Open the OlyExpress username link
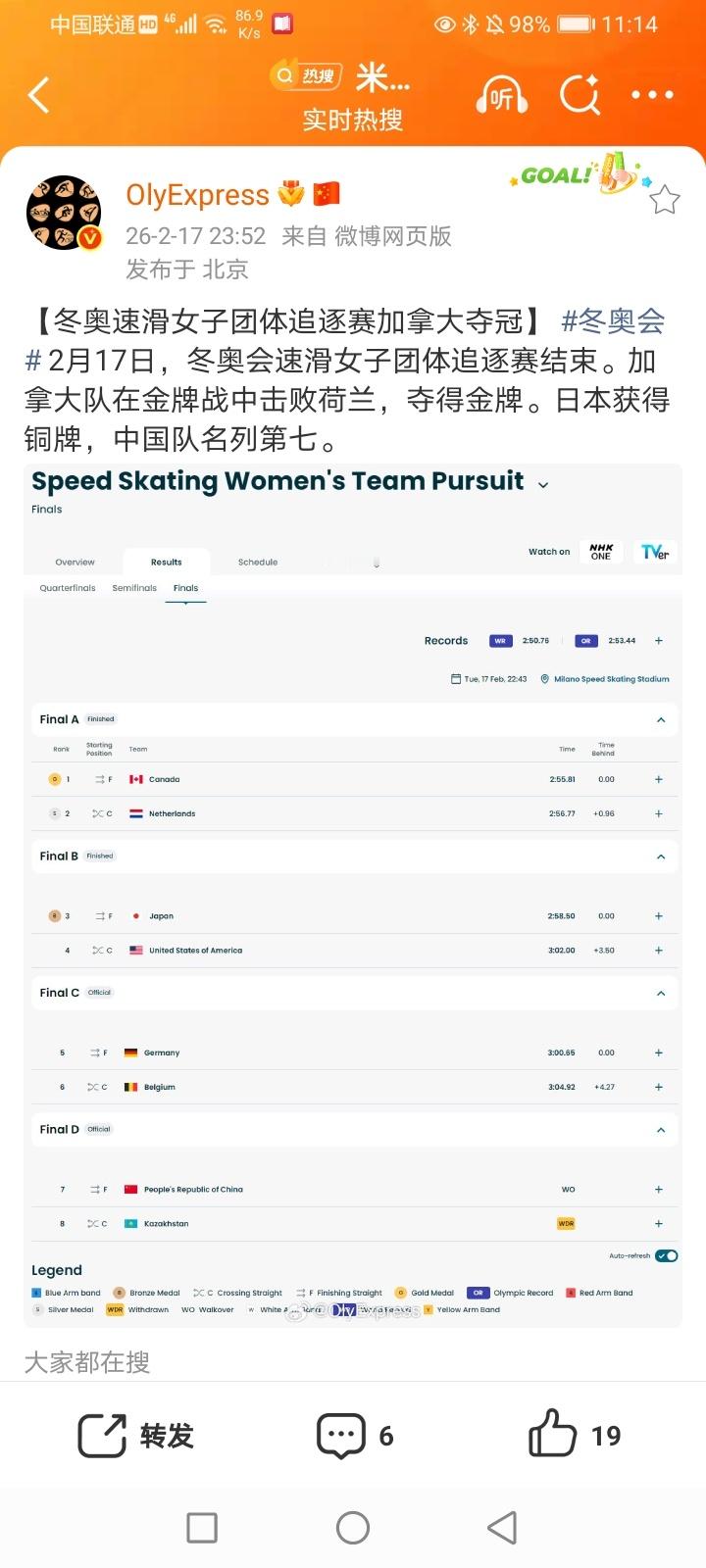706x1568 pixels. pyautogui.click(x=197, y=195)
